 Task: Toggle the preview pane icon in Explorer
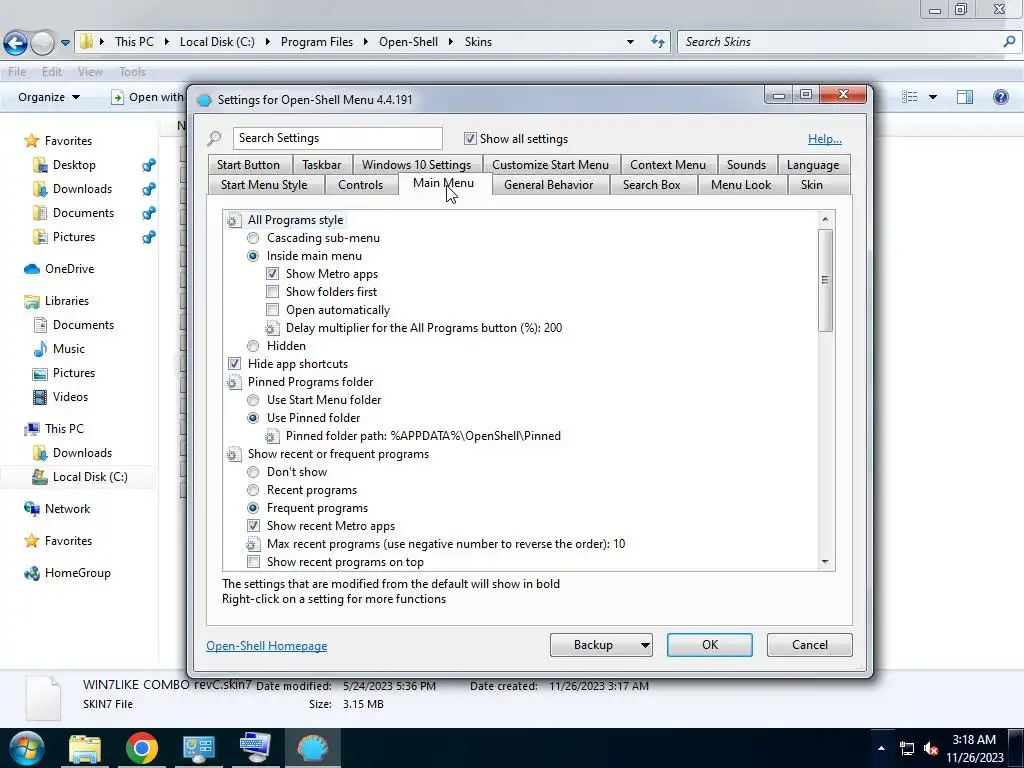click(x=965, y=97)
